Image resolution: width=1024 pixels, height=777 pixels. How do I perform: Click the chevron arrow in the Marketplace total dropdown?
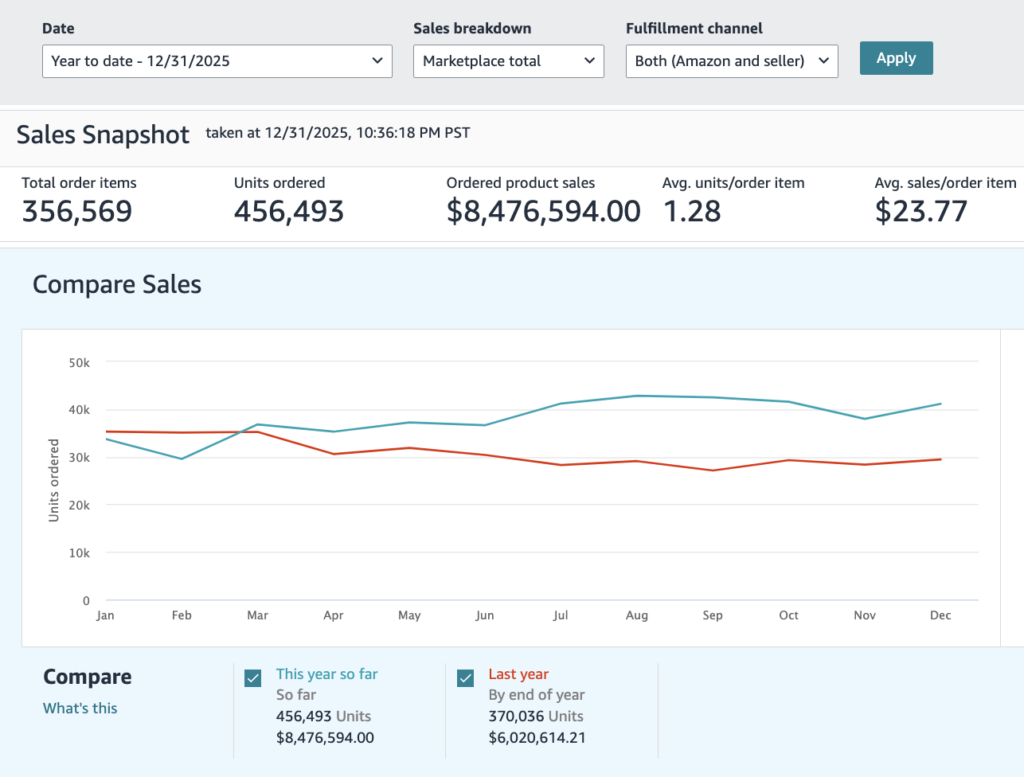coord(590,61)
